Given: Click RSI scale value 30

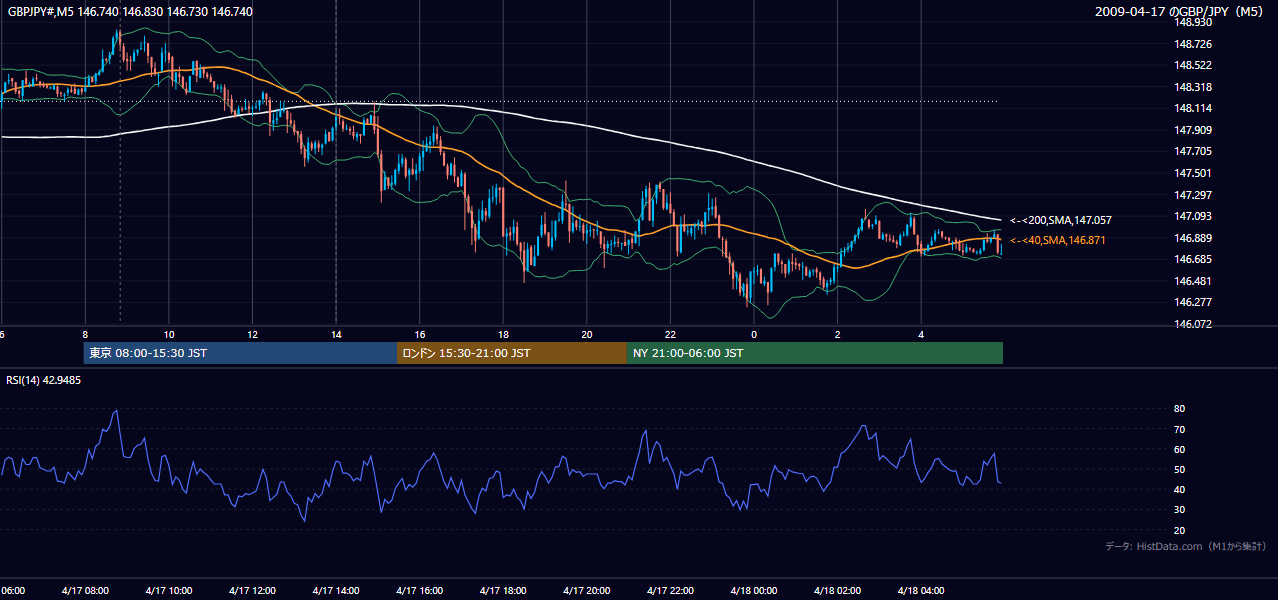Looking at the screenshot, I should pos(1179,510).
